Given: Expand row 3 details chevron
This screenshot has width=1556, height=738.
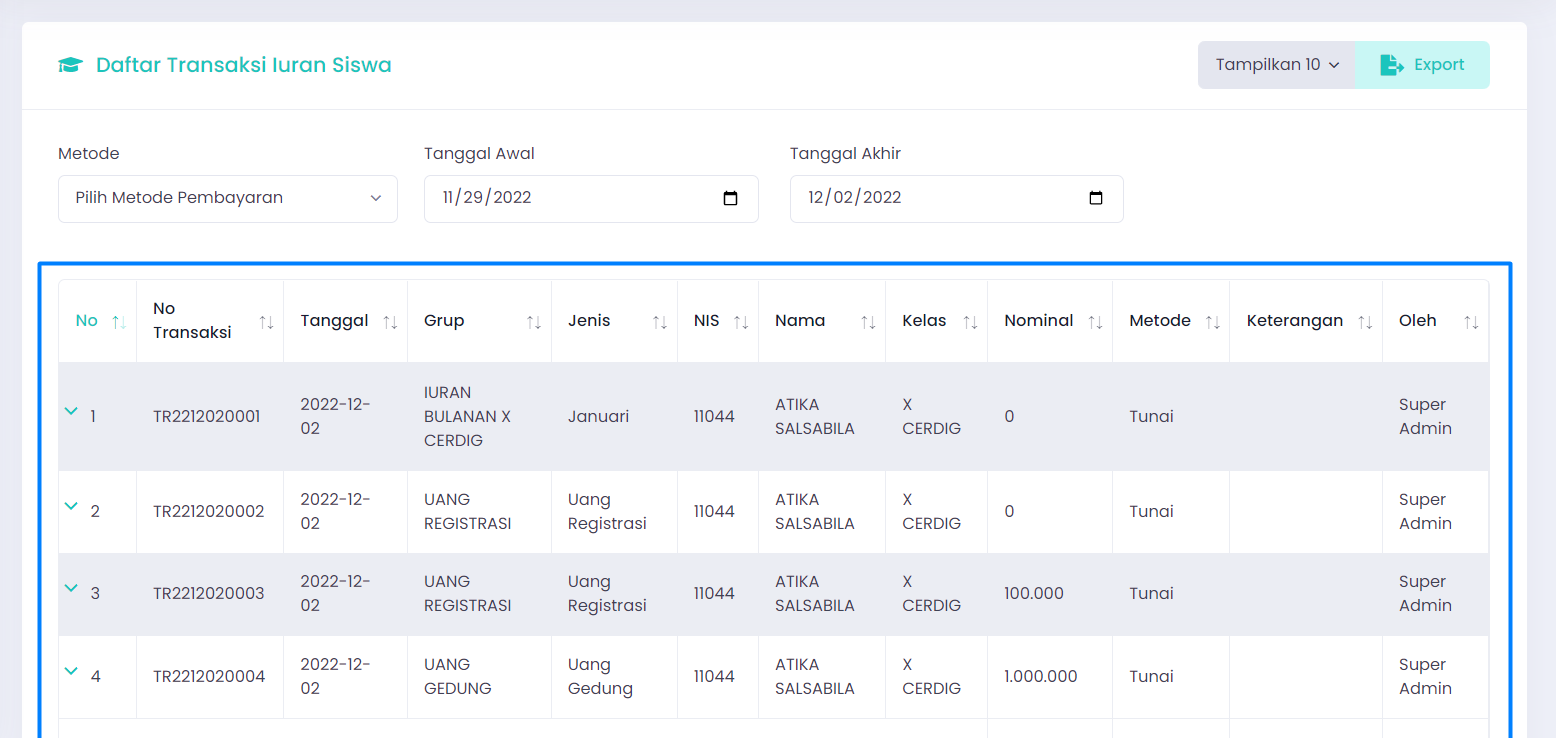Looking at the screenshot, I should tap(71, 588).
